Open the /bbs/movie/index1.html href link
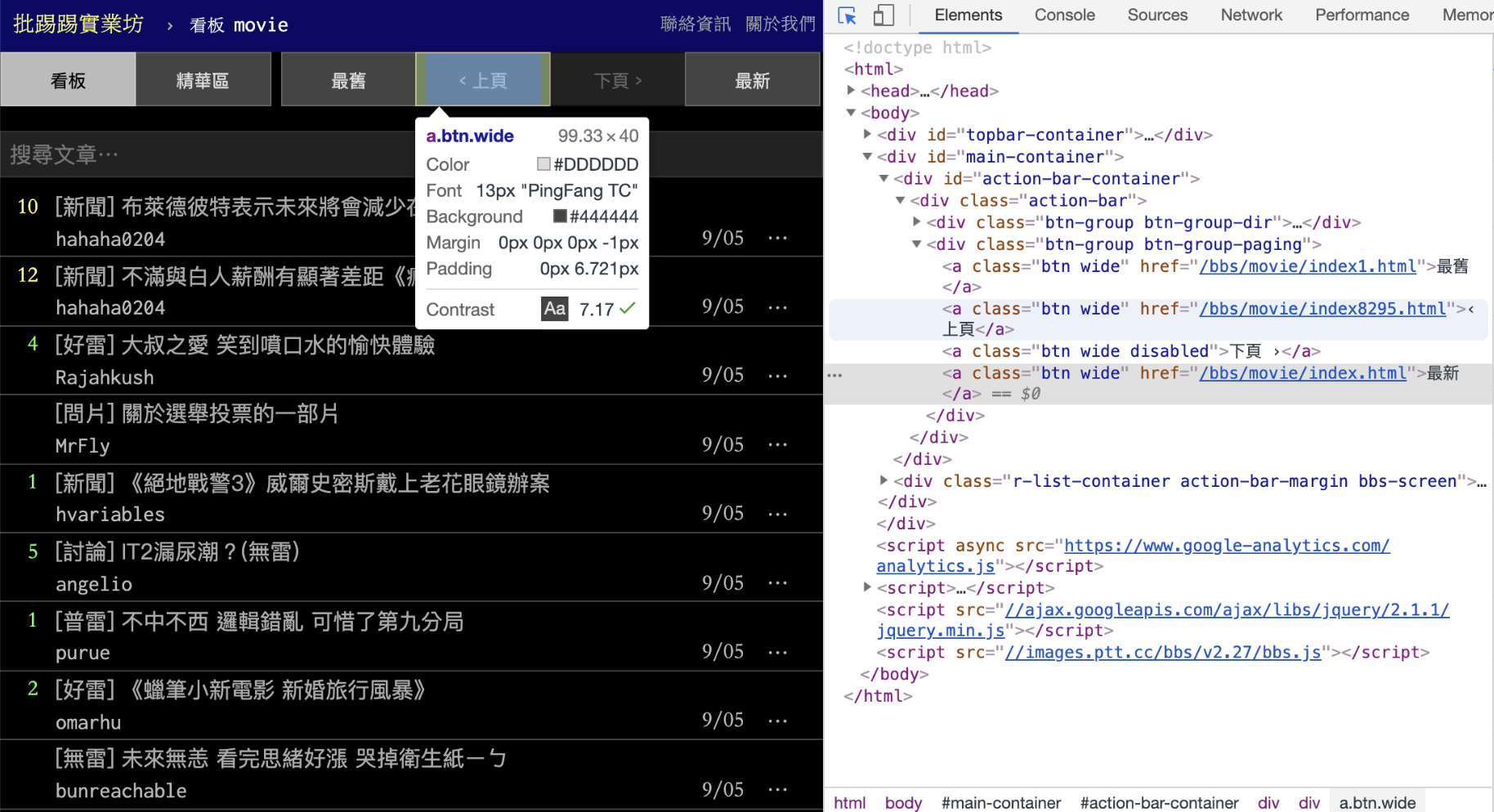Image resolution: width=1494 pixels, height=812 pixels. click(1308, 266)
